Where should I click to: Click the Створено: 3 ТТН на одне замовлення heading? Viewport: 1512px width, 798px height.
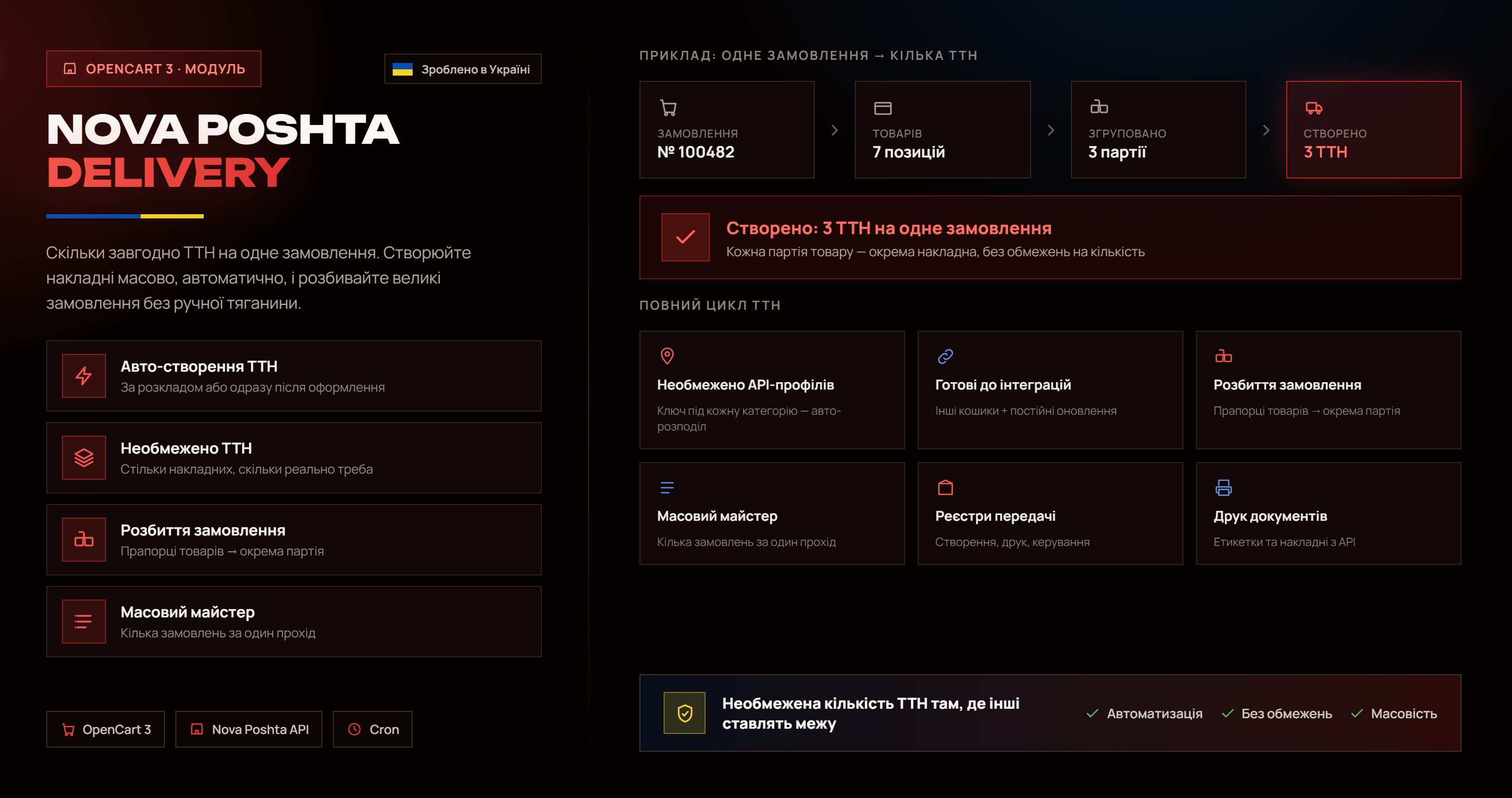click(889, 228)
